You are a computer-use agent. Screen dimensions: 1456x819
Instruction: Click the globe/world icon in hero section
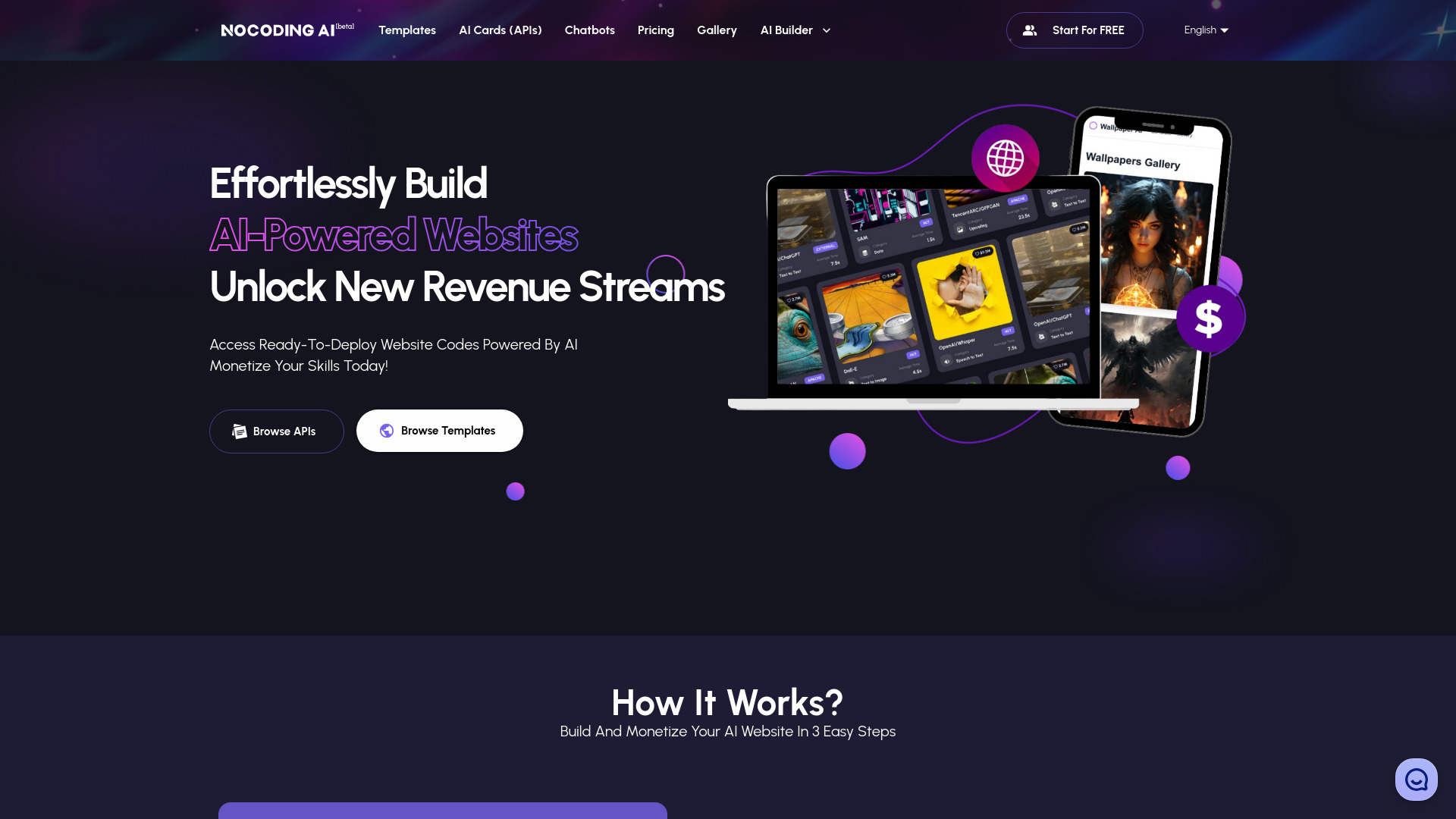[x=1004, y=158]
